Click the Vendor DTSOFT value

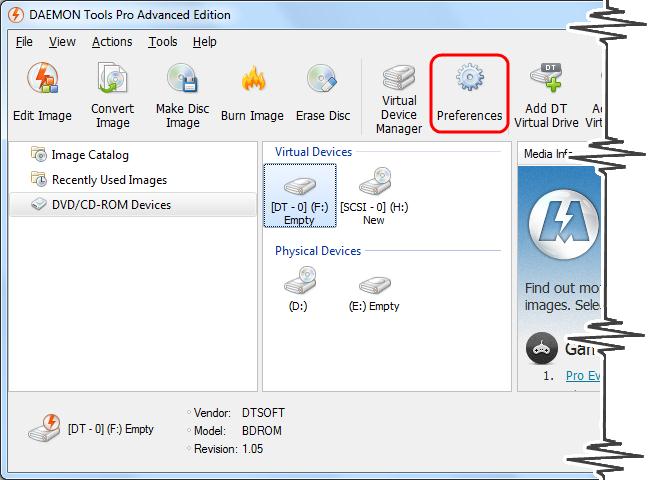pyautogui.click(x=263, y=413)
